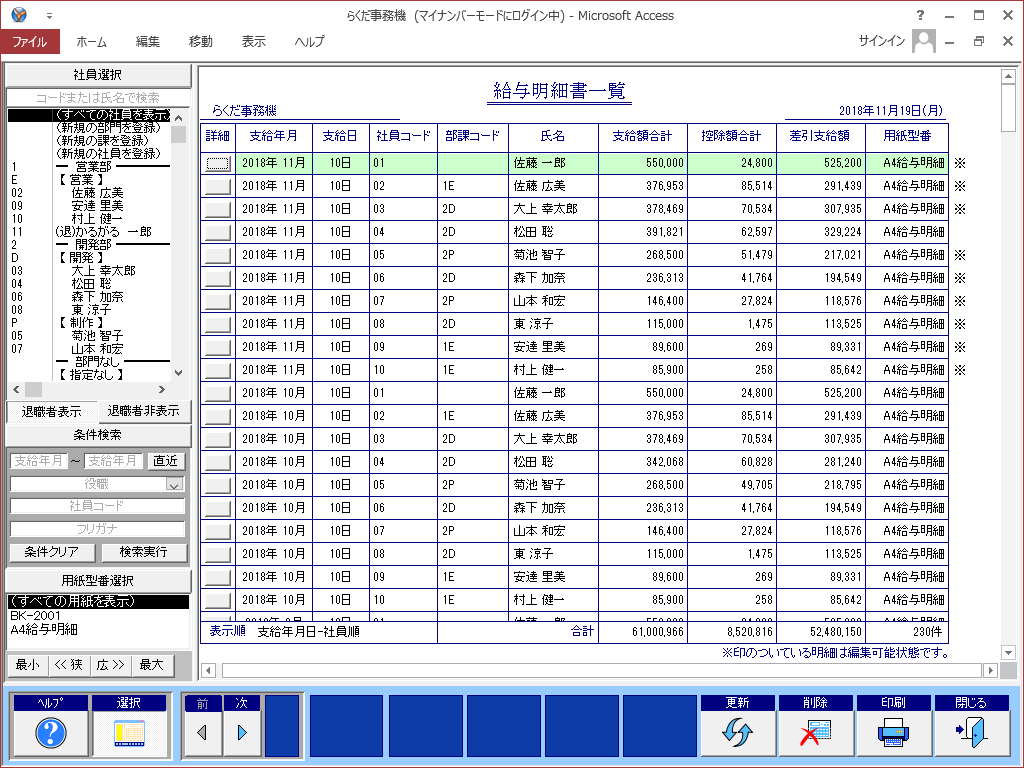Image resolution: width=1024 pixels, height=768 pixels.
Task: Open detail button for 佐藤 一郎 2018年11月
Action: tap(217, 163)
